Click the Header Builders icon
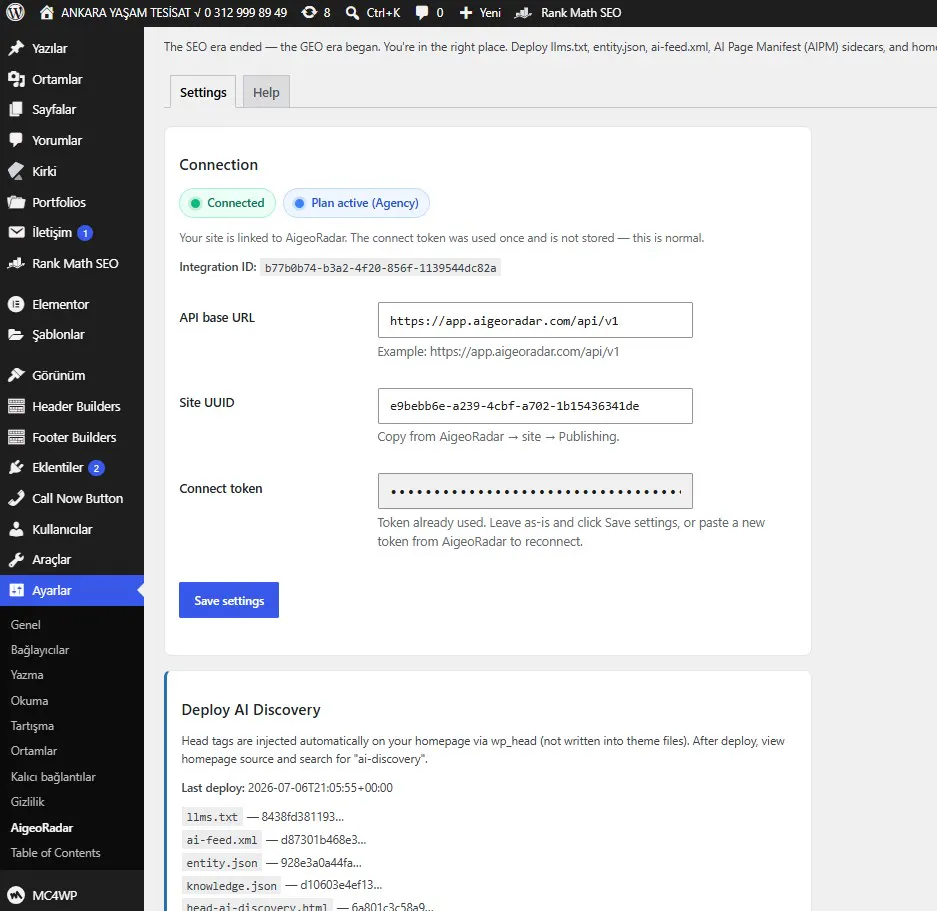The image size is (937, 911). click(x=16, y=406)
